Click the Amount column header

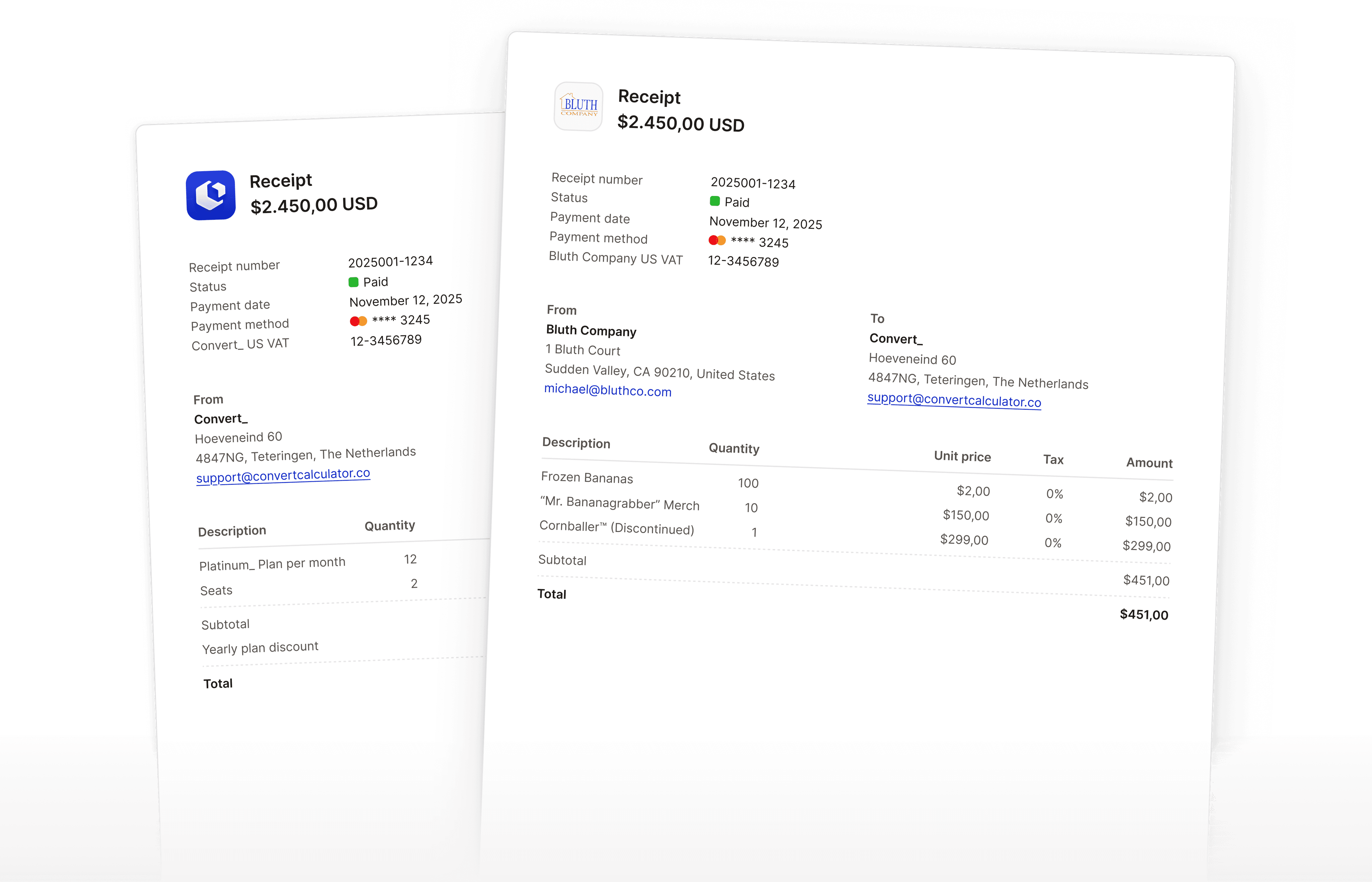[x=1149, y=463]
